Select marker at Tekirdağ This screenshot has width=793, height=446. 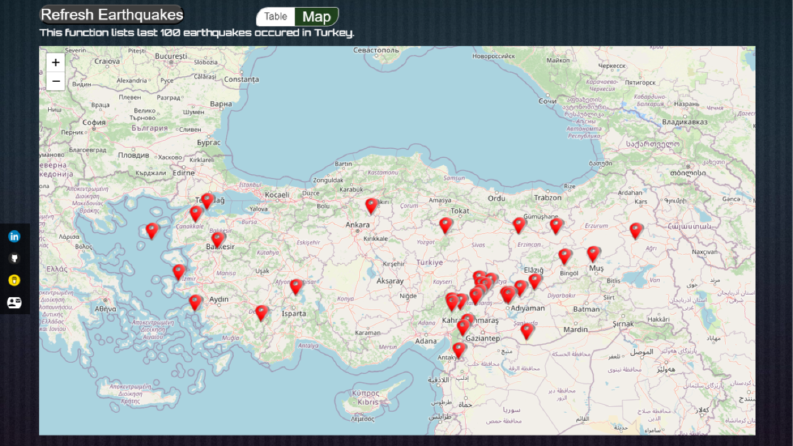click(x=207, y=200)
